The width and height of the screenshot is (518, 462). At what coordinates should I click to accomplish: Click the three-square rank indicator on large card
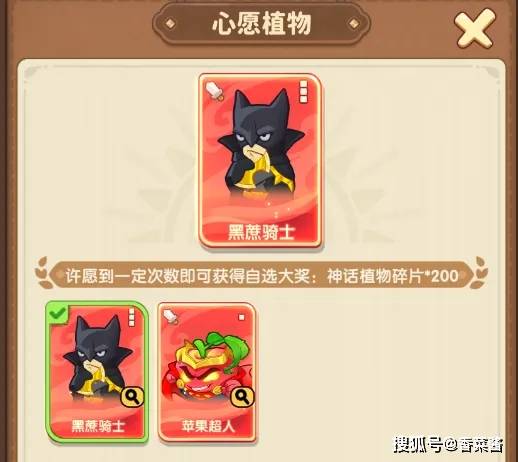point(303,91)
